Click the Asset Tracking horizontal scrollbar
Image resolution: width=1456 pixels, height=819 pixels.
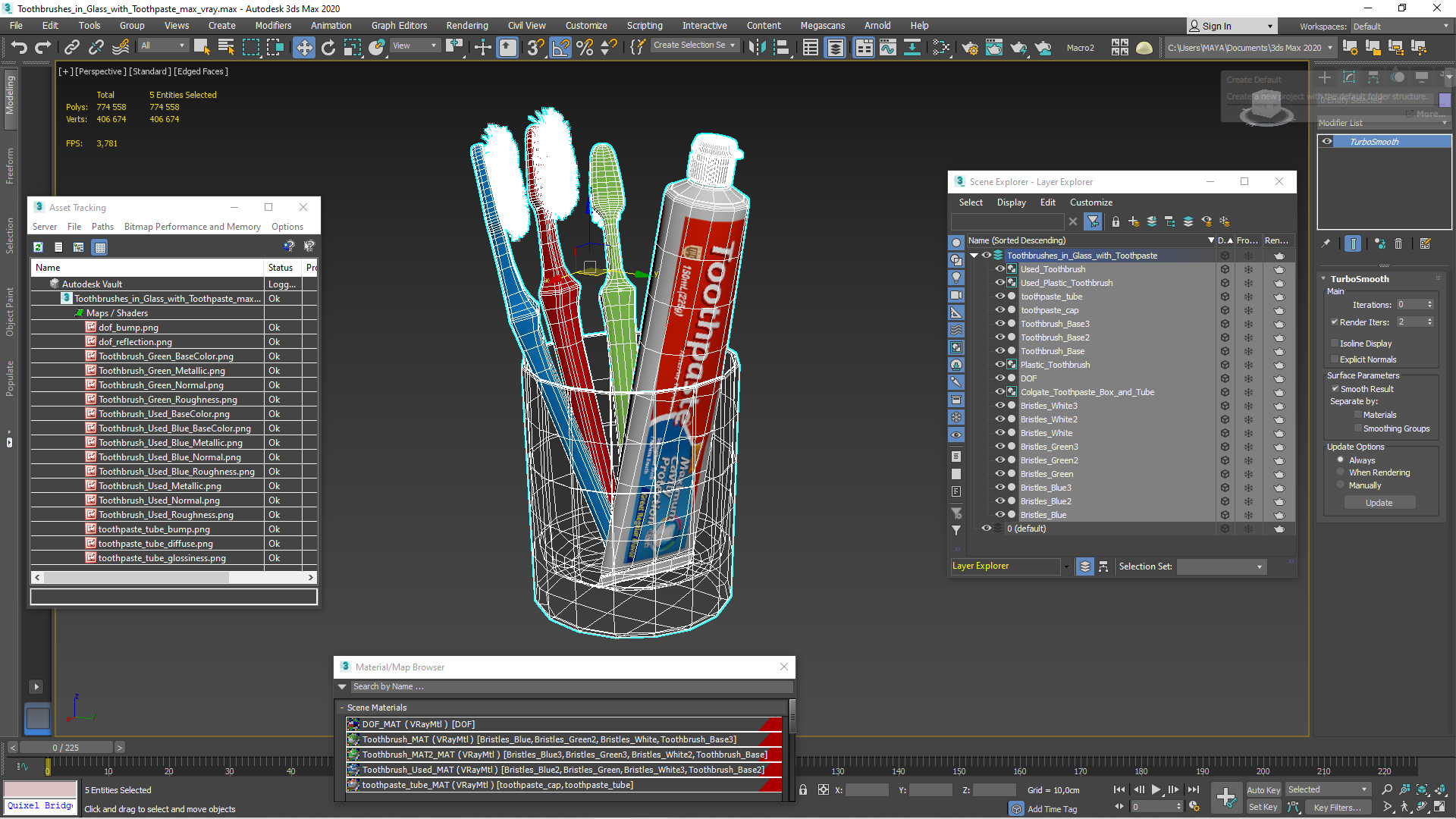pos(136,577)
